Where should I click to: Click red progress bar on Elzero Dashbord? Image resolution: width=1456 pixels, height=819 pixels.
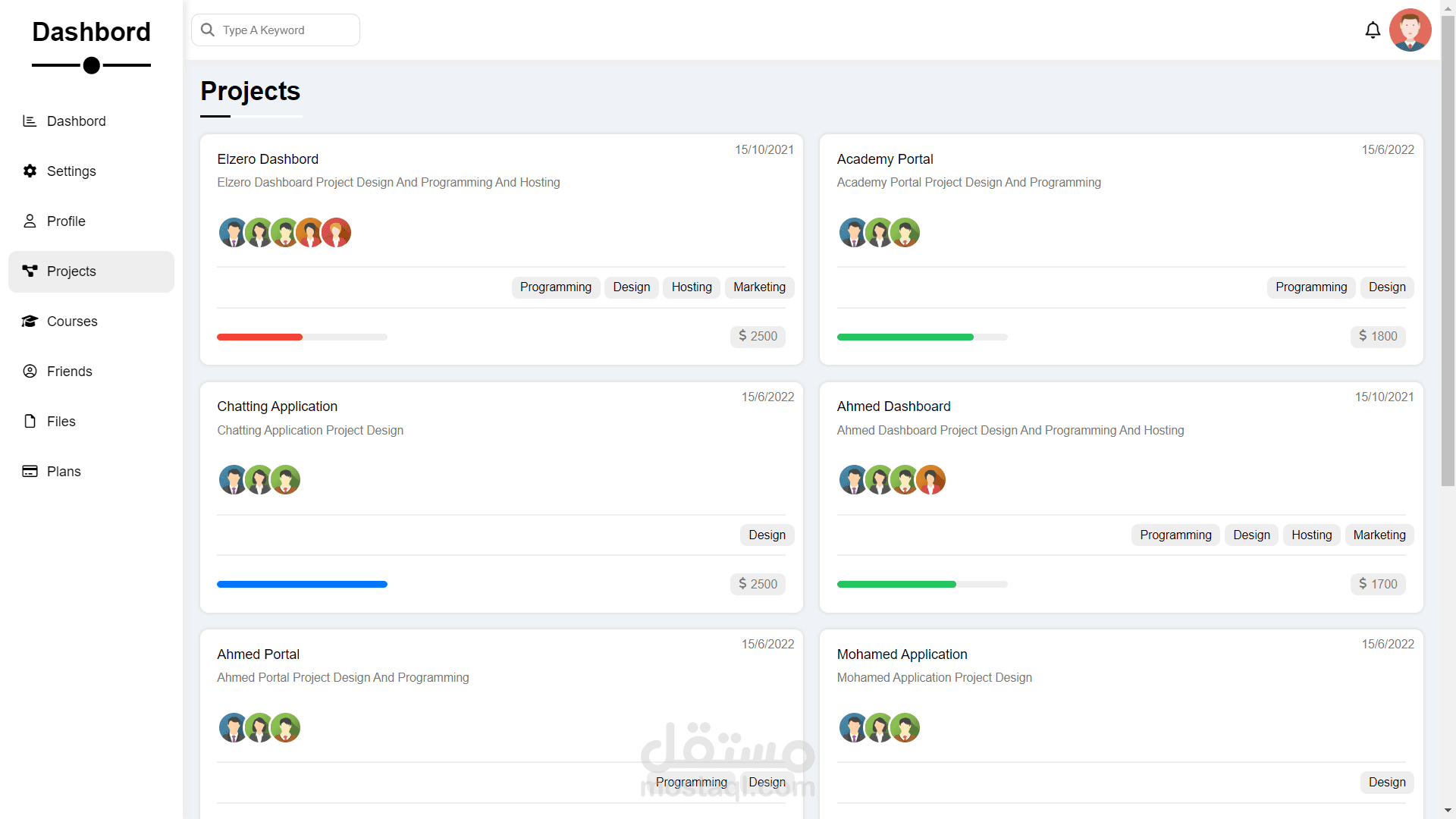point(259,337)
